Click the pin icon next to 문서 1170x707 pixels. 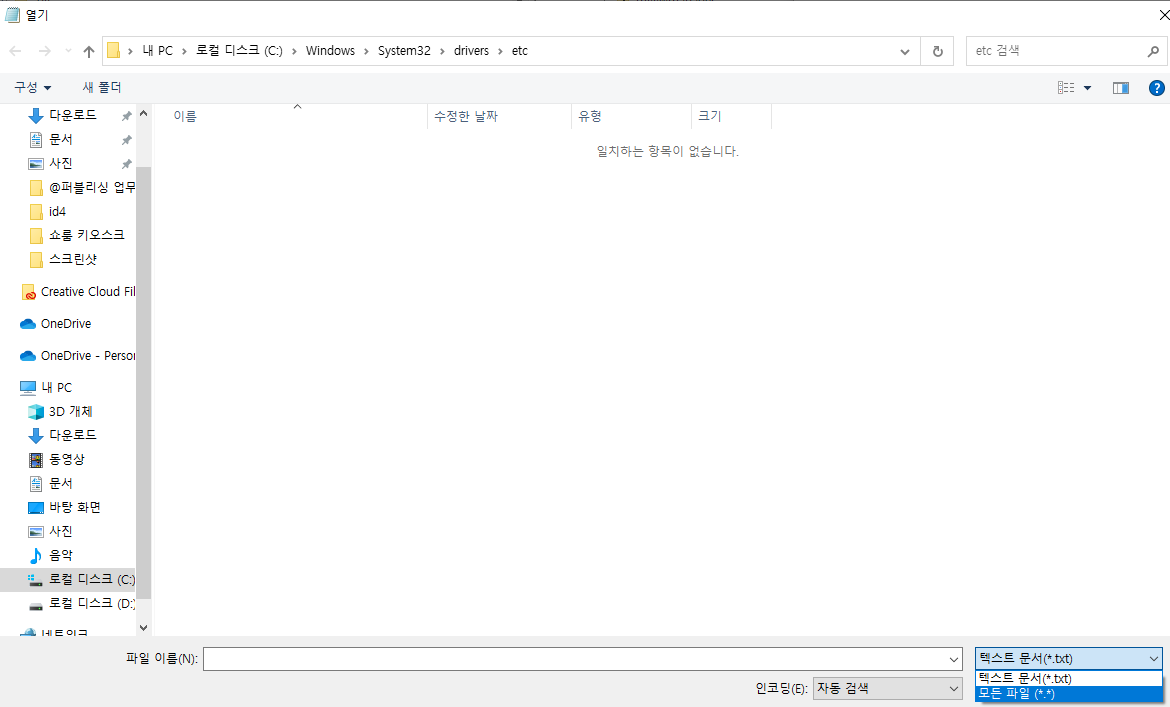[127, 140]
